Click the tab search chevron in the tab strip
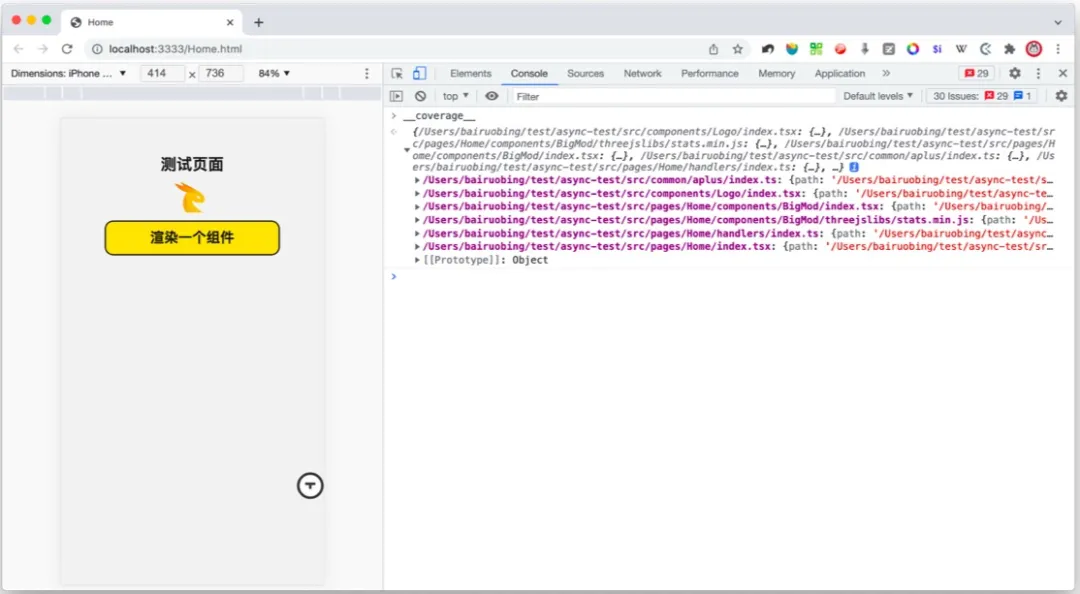Image resolution: width=1080 pixels, height=594 pixels. coord(1058,22)
